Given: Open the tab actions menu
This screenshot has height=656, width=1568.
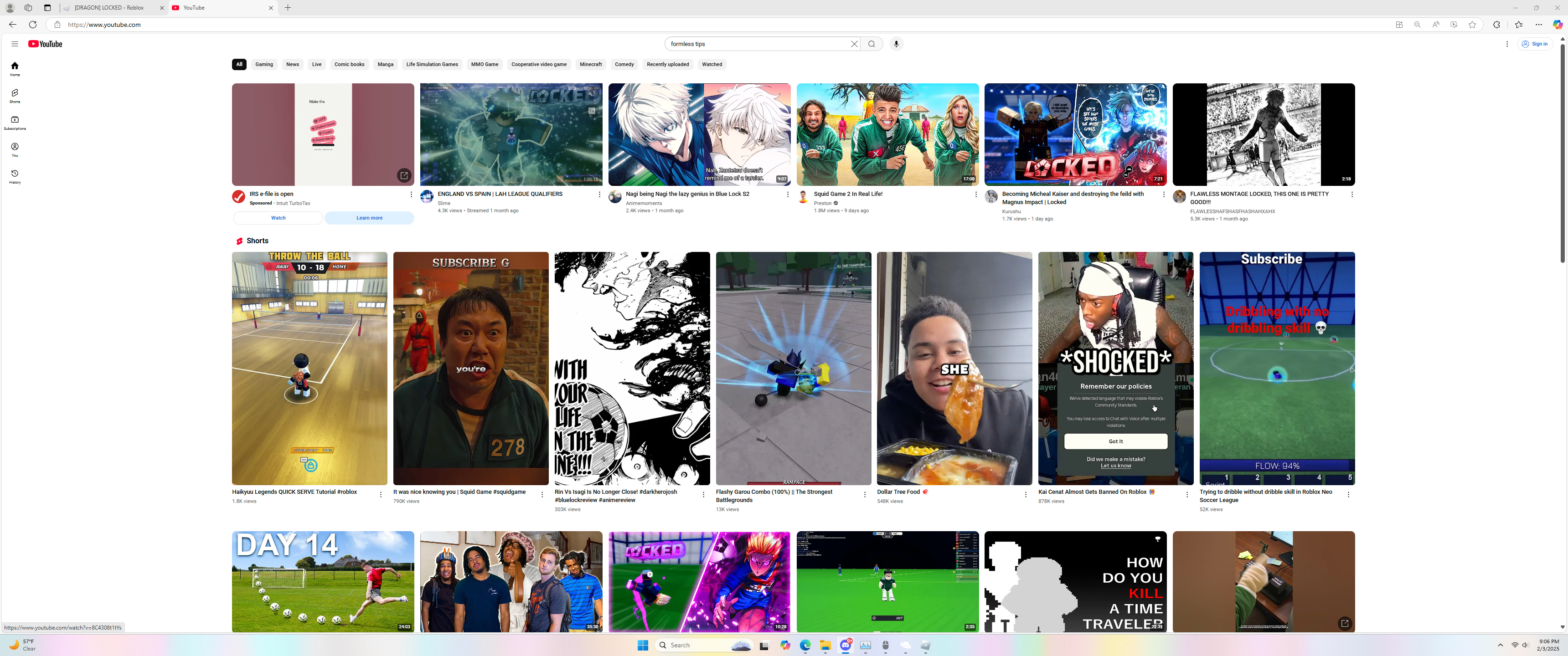Looking at the screenshot, I should (x=47, y=8).
